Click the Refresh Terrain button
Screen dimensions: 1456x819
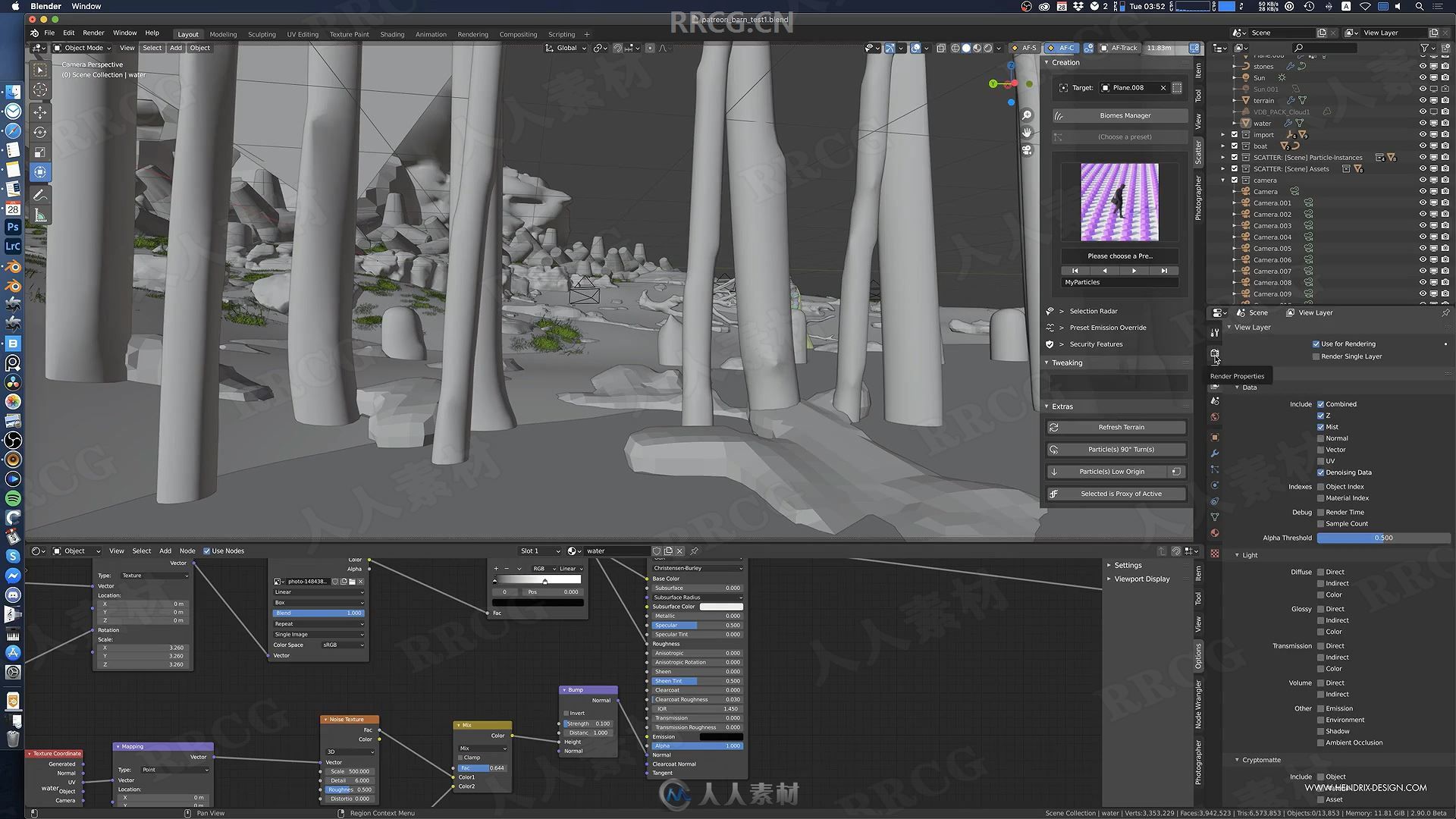point(1120,427)
